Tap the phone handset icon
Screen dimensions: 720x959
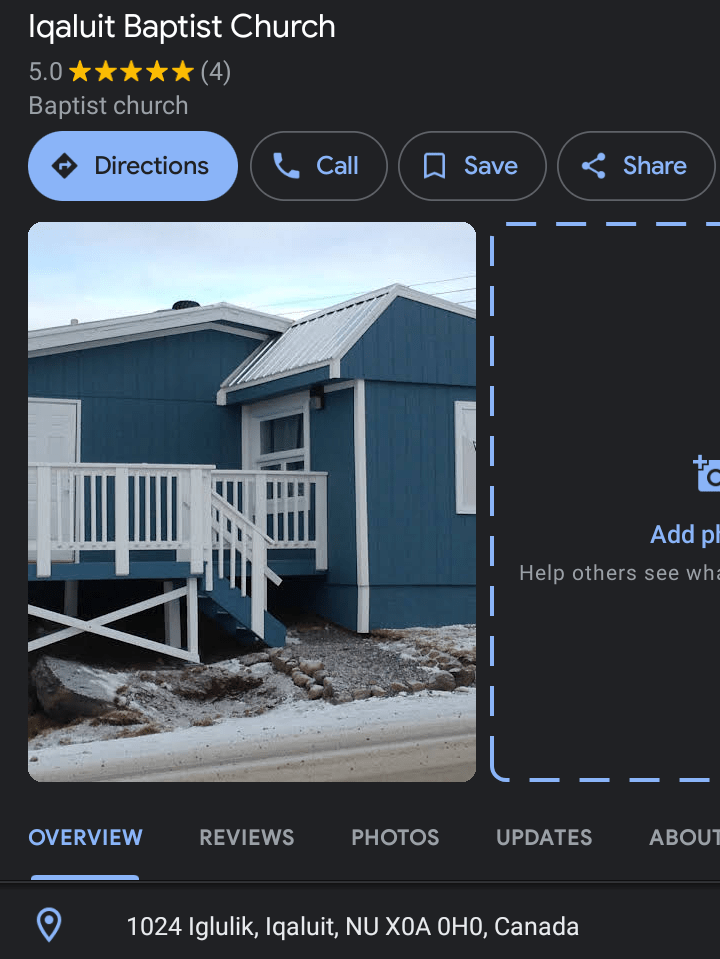(x=286, y=166)
